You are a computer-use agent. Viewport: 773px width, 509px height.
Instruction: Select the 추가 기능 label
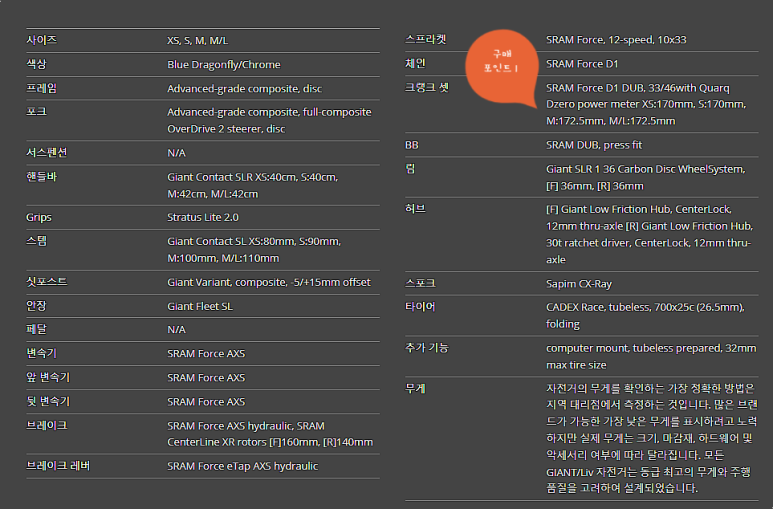[x=426, y=348]
